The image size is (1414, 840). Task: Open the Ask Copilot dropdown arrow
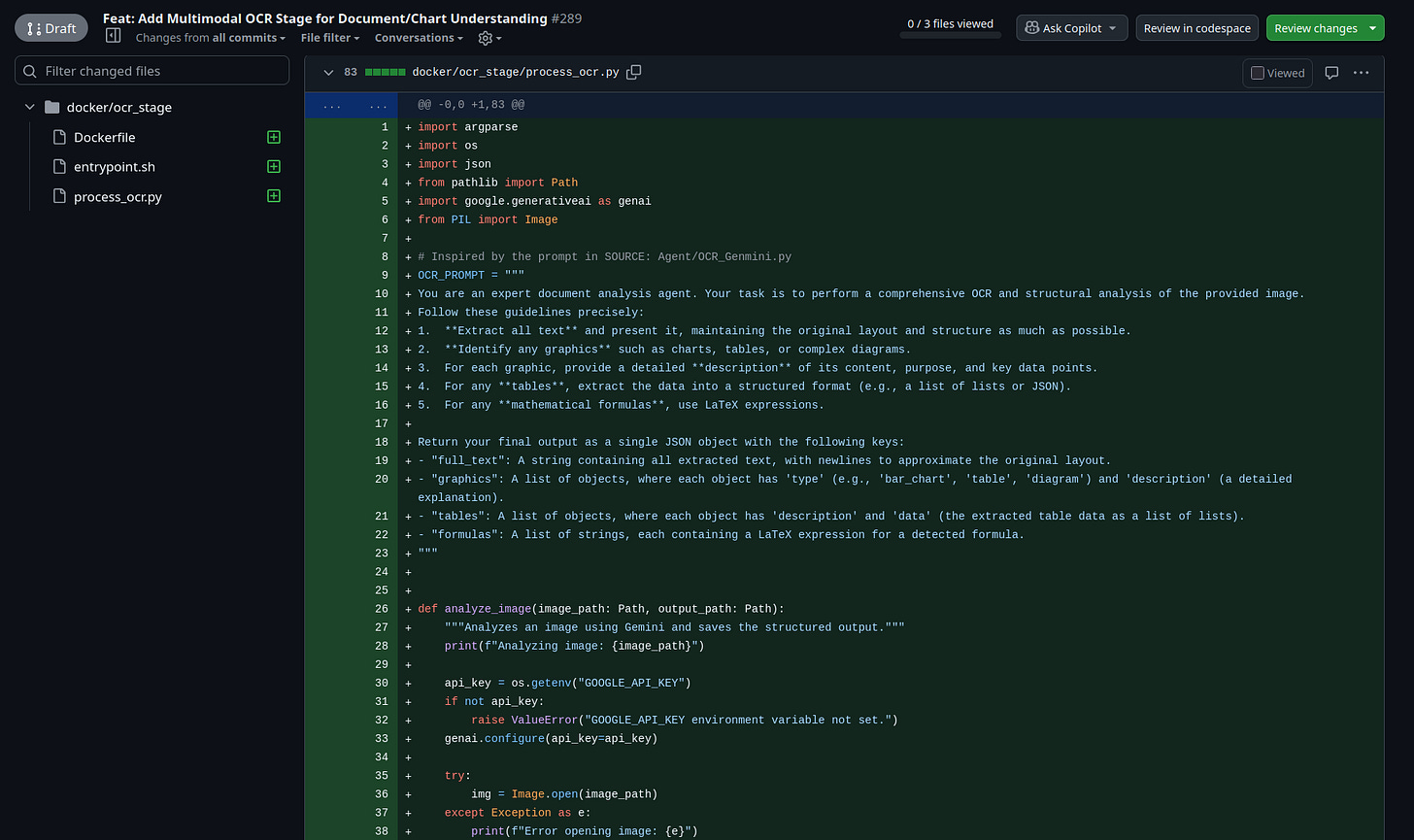1113,28
